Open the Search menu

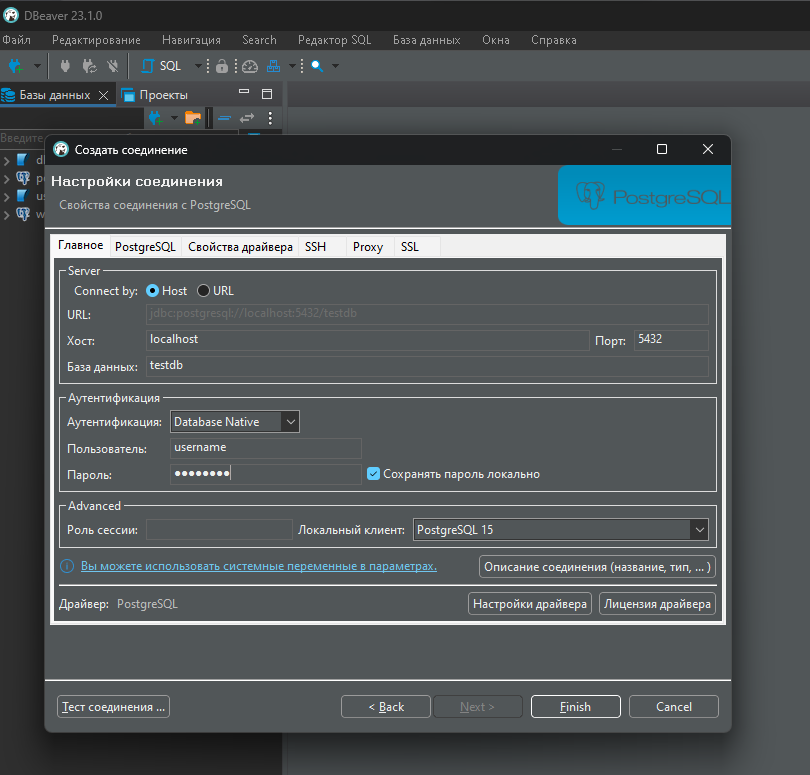[x=259, y=40]
